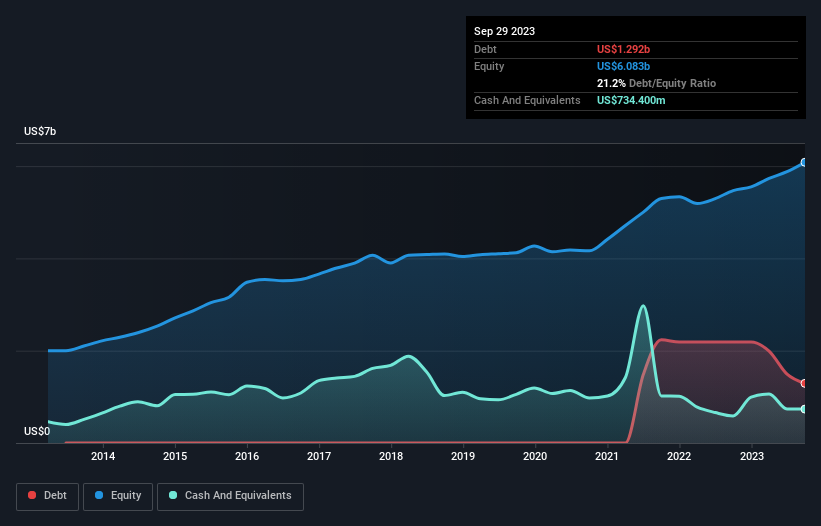Click Cash And Equivalents label in tooltip
The height and width of the screenshot is (526, 821).
[527, 100]
